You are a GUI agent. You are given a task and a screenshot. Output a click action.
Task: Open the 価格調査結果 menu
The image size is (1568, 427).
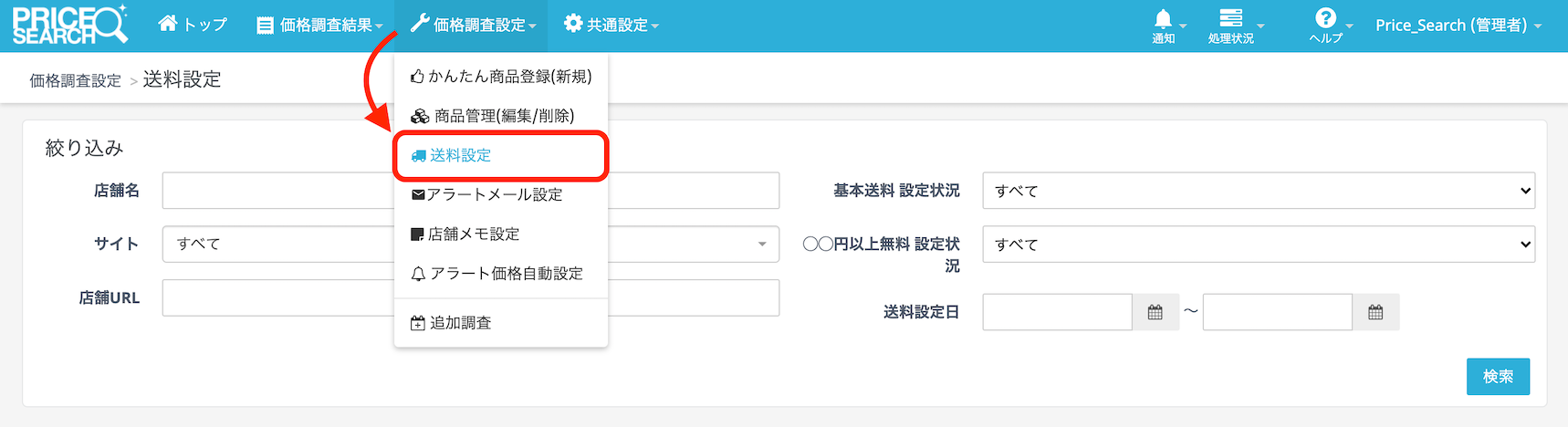[319, 26]
